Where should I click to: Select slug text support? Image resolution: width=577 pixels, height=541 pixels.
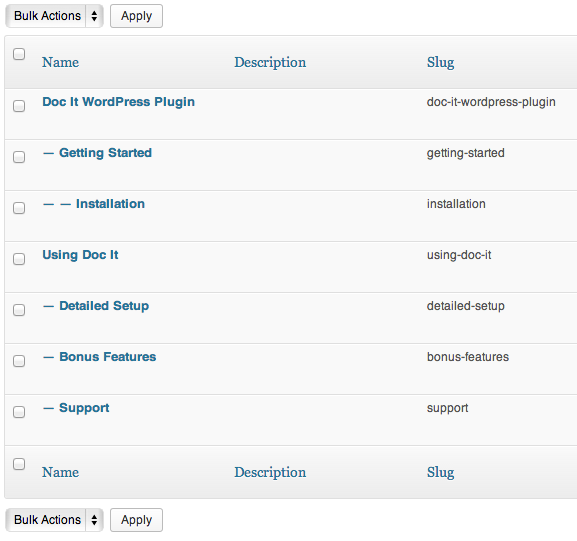pyautogui.click(x=447, y=409)
